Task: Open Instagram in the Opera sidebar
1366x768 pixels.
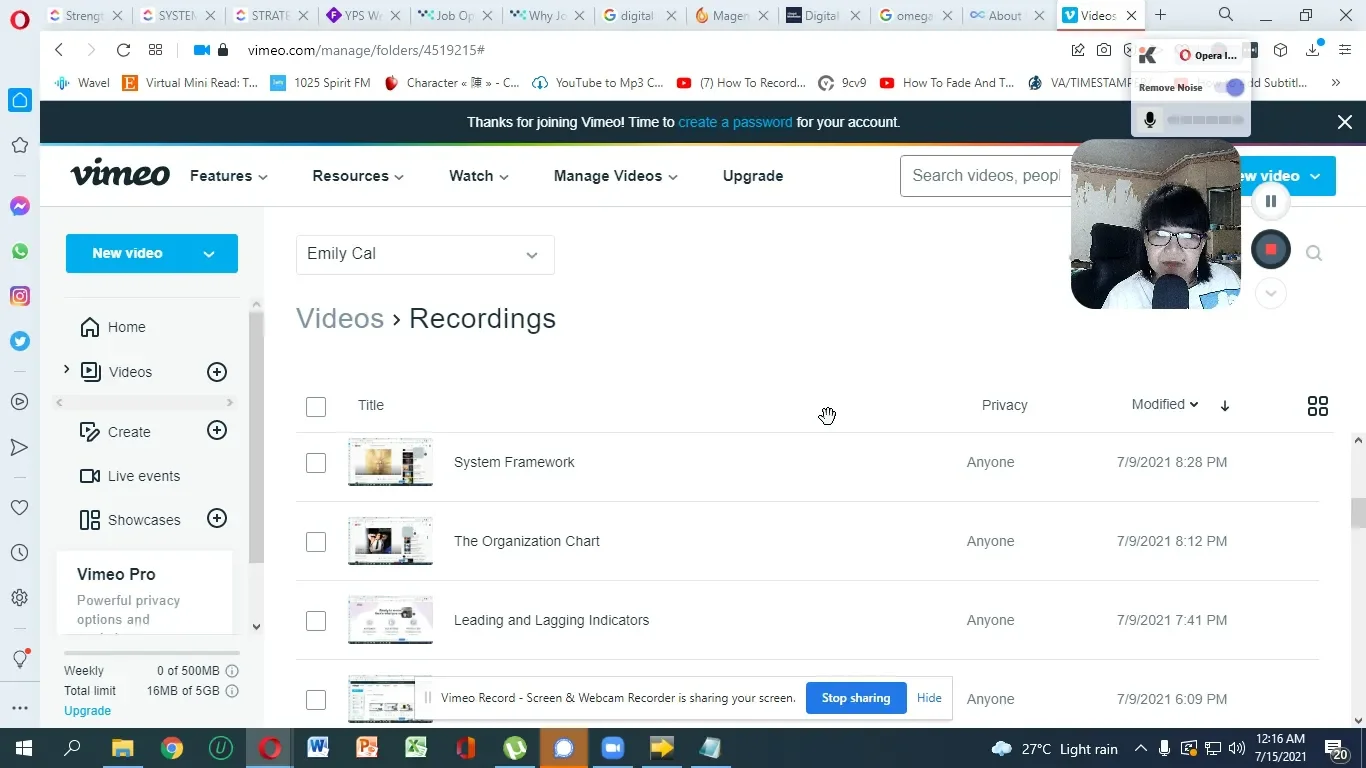Action: (x=19, y=296)
